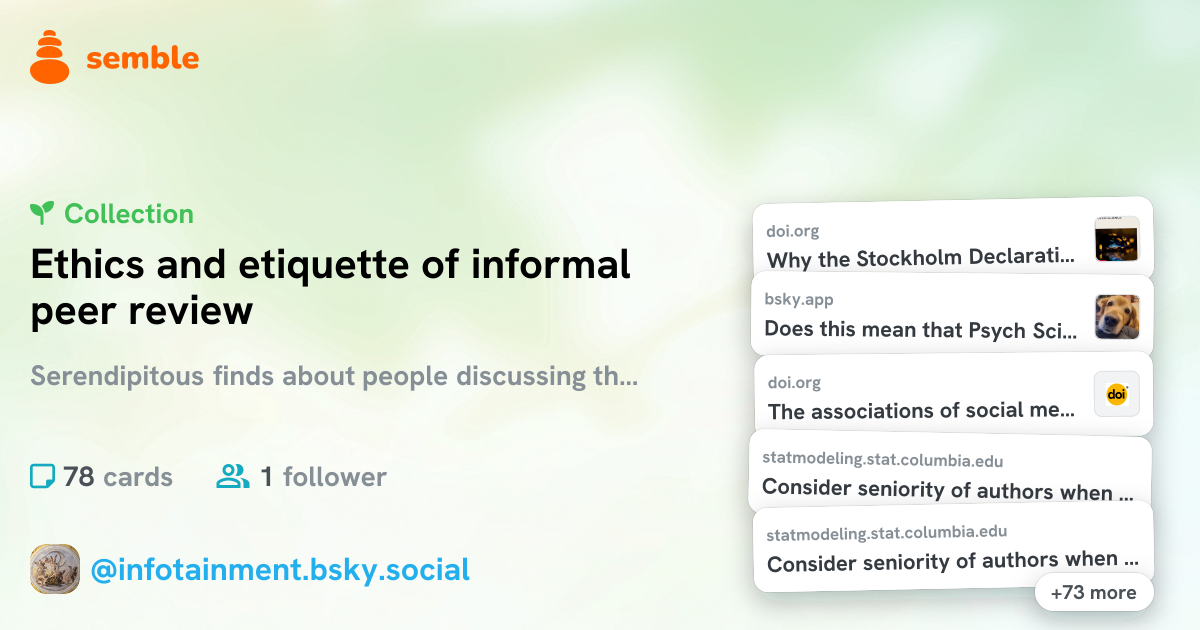
Task: Open the upper 'Consider seniority of authors' card
Action: 950,474
